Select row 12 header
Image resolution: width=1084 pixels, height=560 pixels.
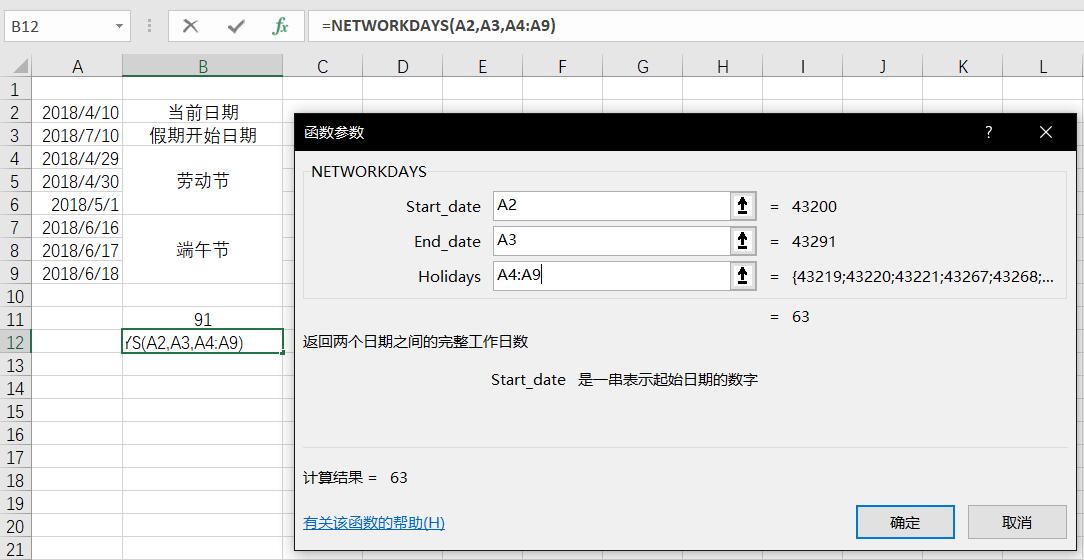[x=15, y=342]
